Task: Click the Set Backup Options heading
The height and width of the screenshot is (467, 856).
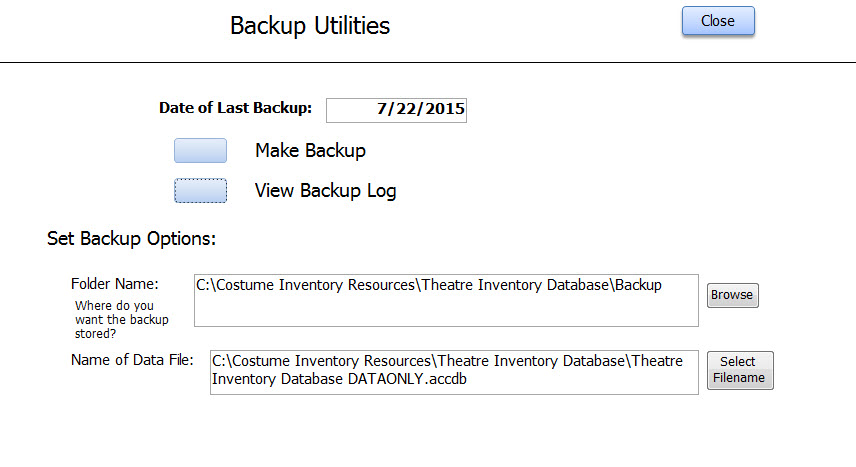Action: coord(131,239)
